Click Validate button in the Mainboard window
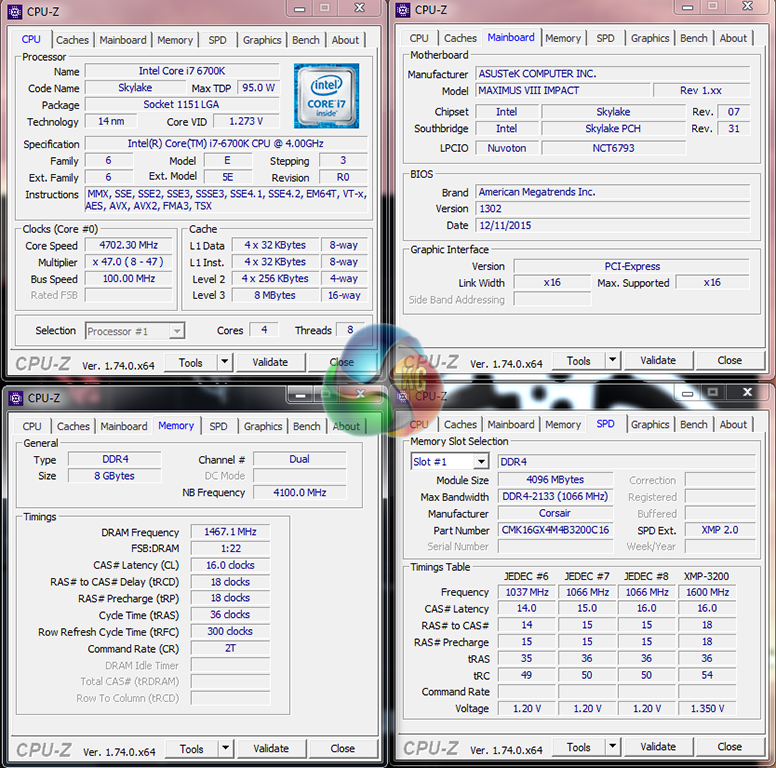The image size is (776, 768). (658, 360)
